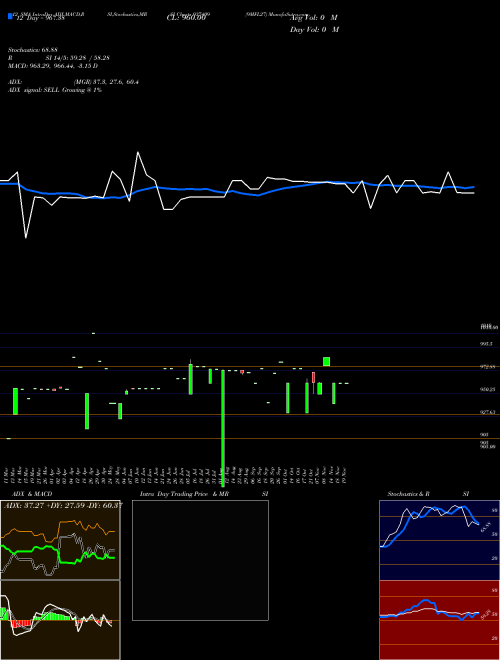Viewport: 500px width, 660px height.
Task: Click the ADX (MGR) values line
Action: (74, 82)
